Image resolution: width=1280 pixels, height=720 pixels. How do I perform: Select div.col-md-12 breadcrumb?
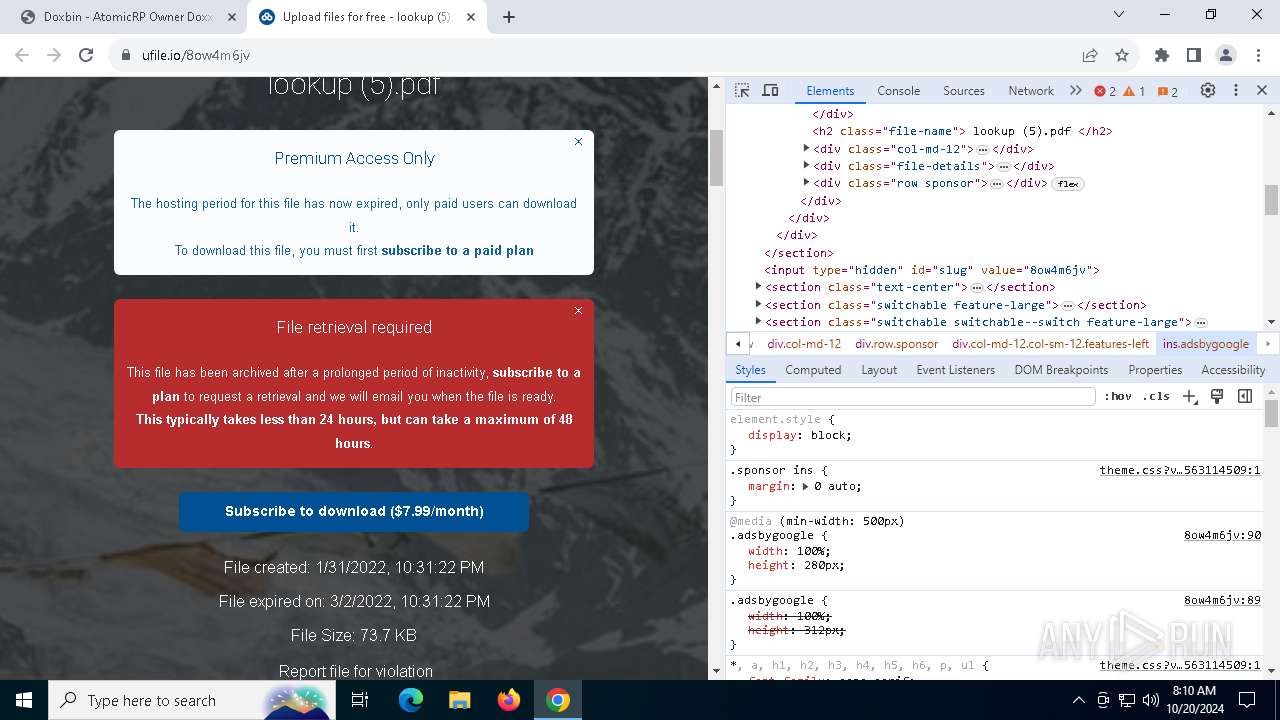(x=804, y=343)
